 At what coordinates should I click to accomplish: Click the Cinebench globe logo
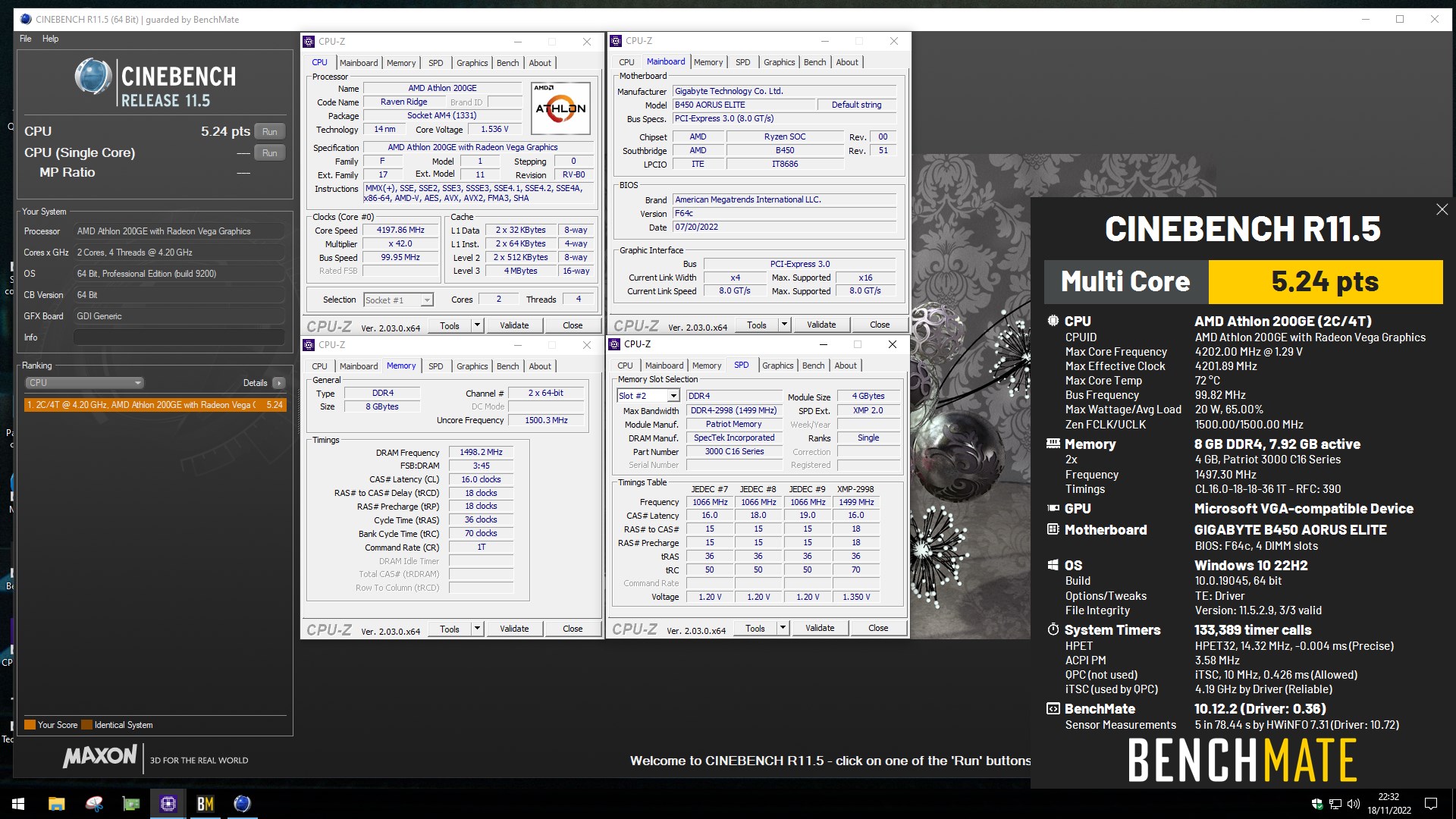pyautogui.click(x=93, y=77)
